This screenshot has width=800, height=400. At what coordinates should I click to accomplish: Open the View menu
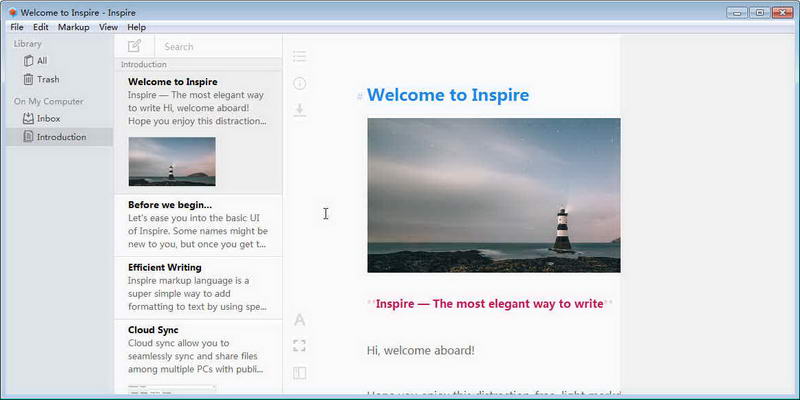tap(108, 27)
